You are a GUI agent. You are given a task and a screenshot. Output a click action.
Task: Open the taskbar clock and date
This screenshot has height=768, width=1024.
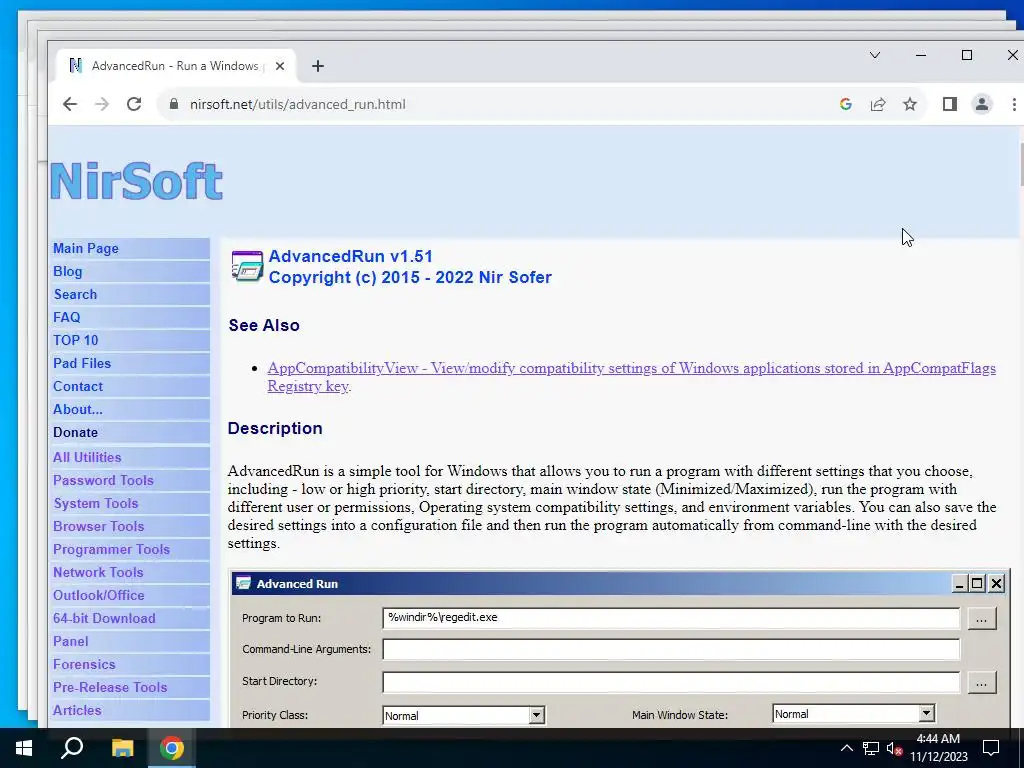[938, 748]
